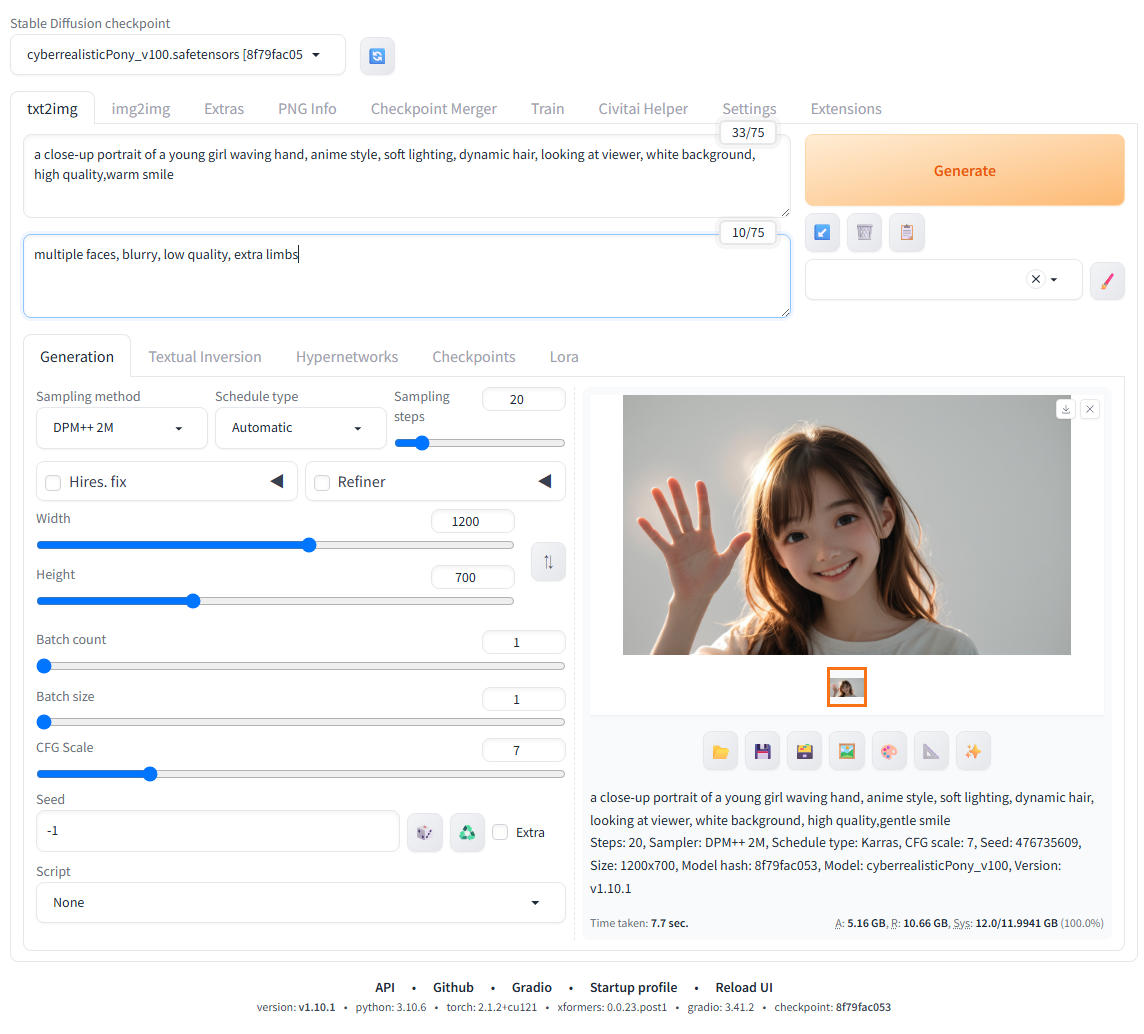The width and height of the screenshot is (1144, 1034).
Task: Tick the Extra seed checkbox
Action: coord(500,832)
